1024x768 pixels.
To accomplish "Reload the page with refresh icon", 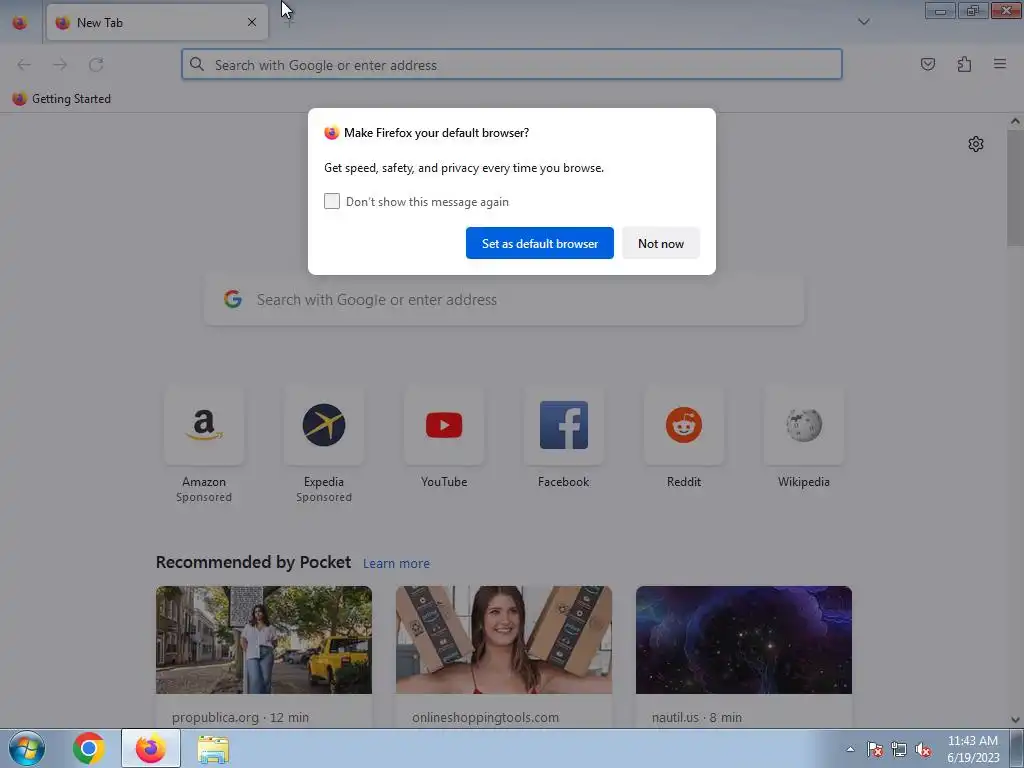I will coord(96,64).
